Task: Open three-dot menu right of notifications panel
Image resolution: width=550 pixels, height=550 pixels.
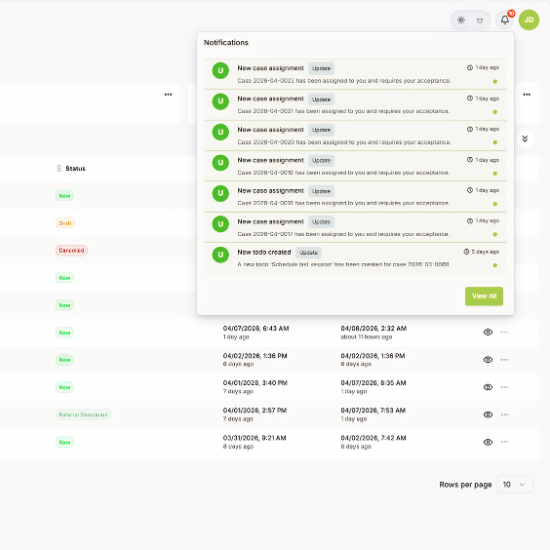Action: 526,94
